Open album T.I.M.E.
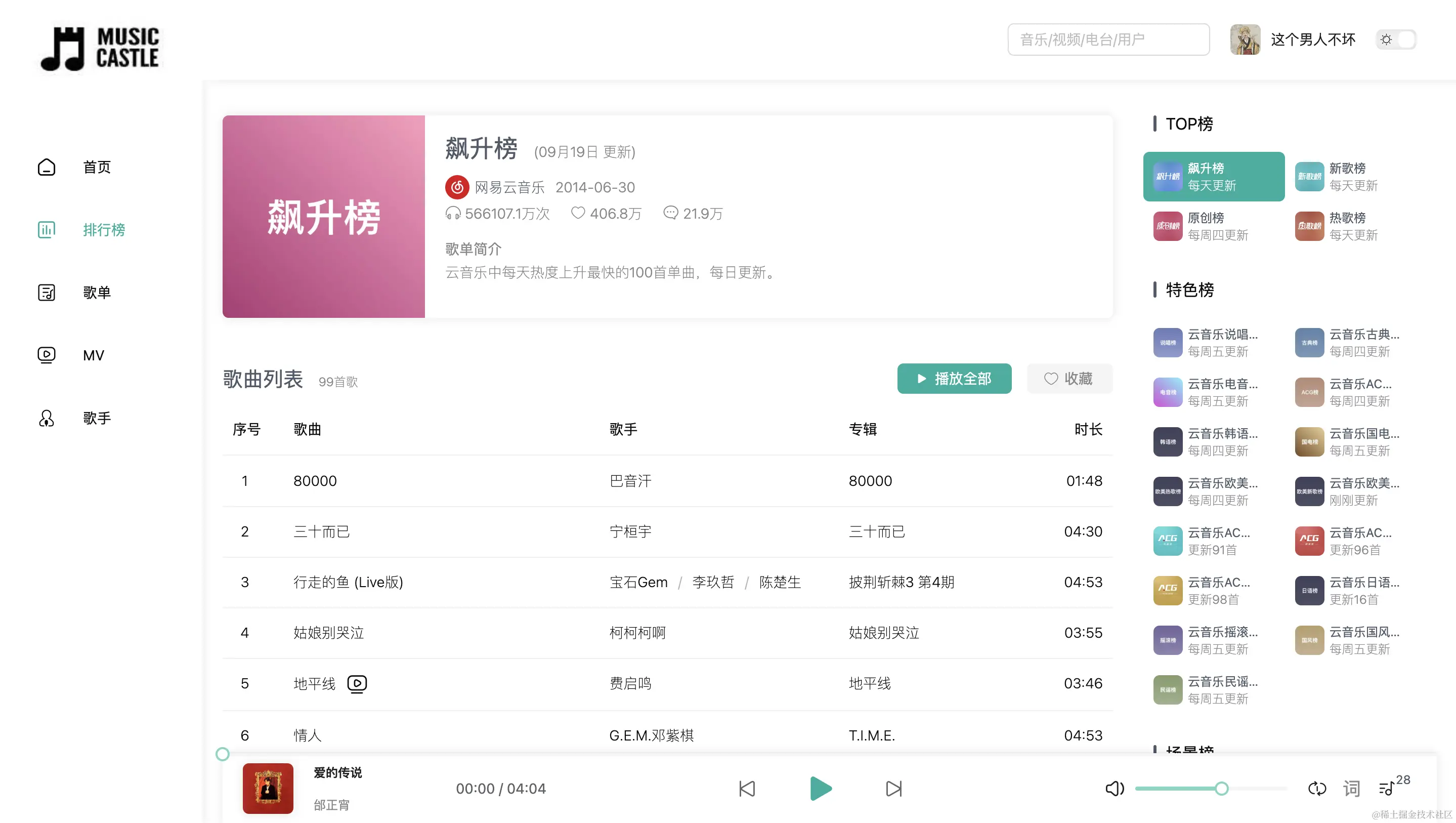The width and height of the screenshot is (1456, 823). [x=872, y=735]
